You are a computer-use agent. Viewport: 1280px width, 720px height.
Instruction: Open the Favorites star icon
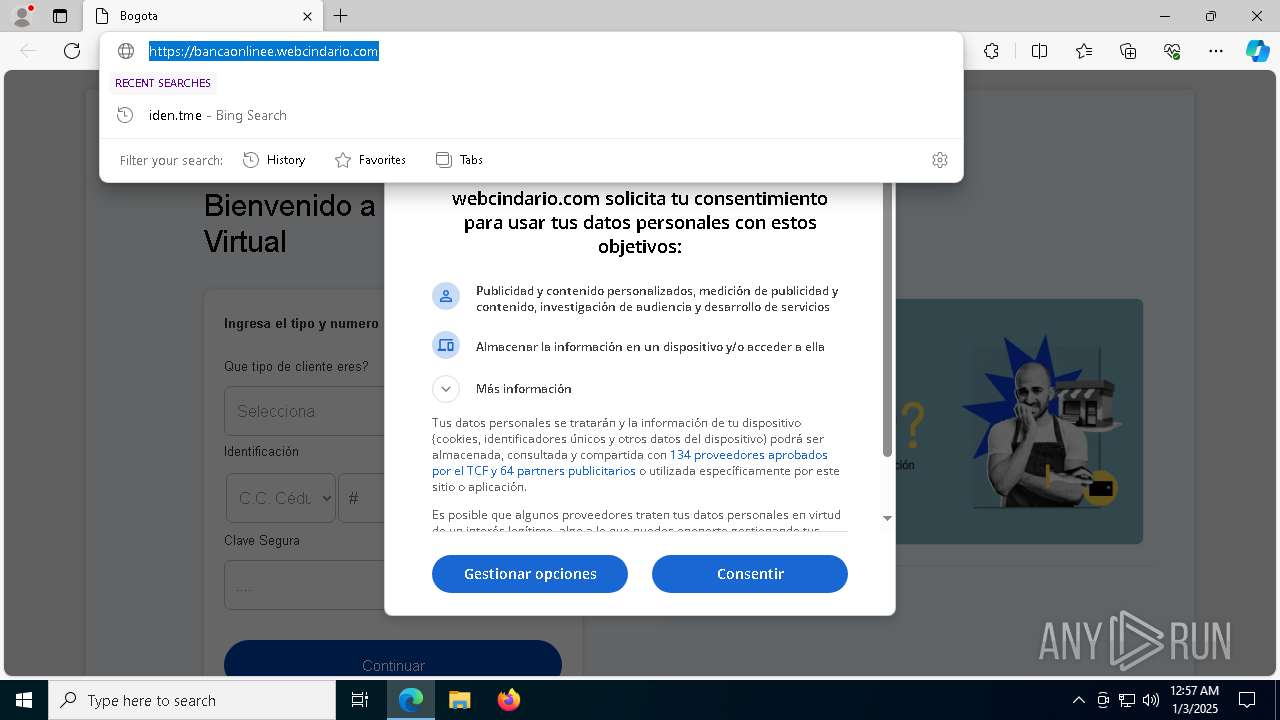[1084, 51]
